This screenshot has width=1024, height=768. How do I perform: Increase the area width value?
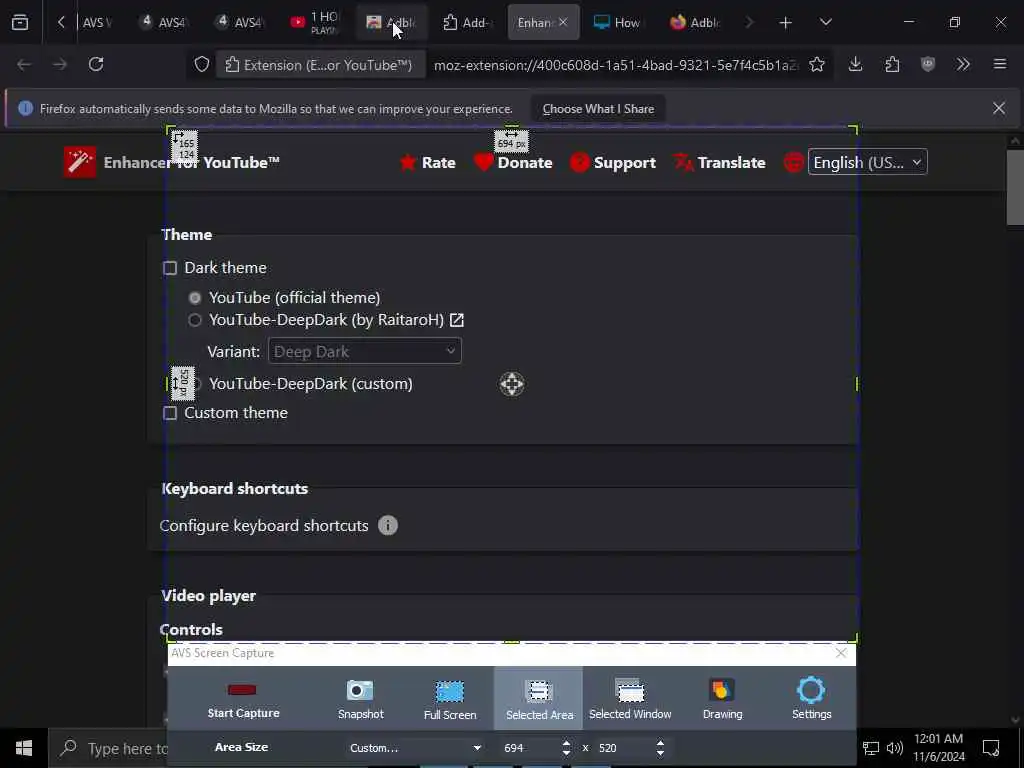point(566,743)
